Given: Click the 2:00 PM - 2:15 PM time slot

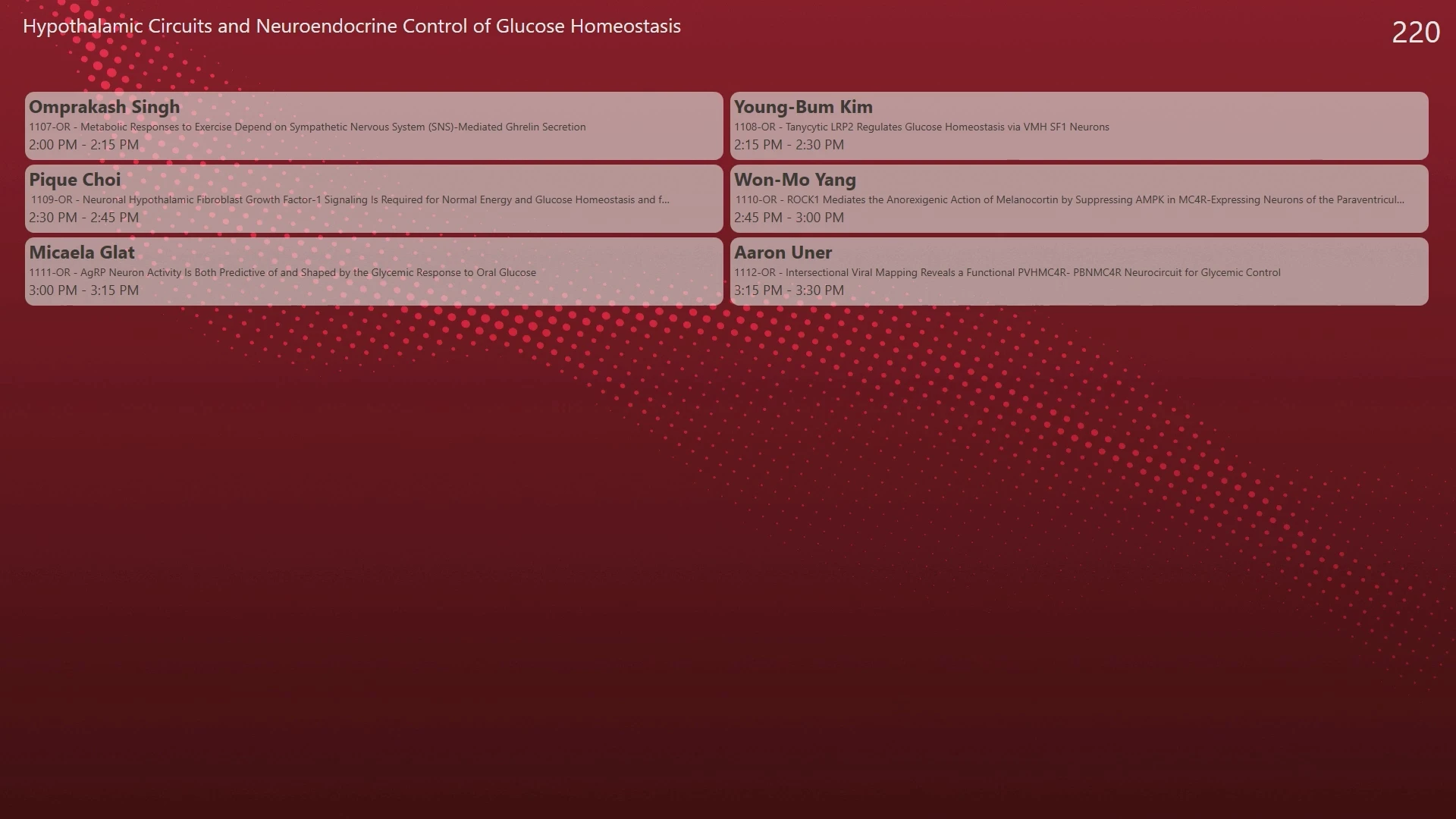Looking at the screenshot, I should pos(84,145).
